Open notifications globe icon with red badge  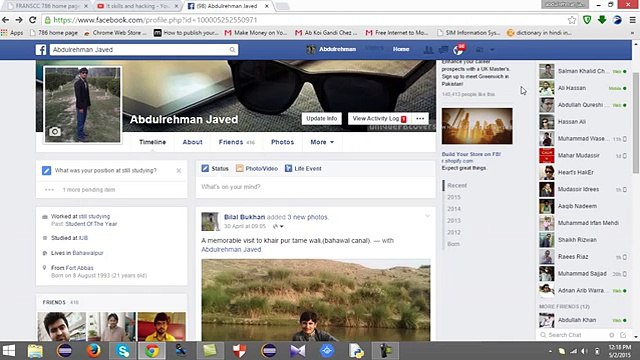pos(459,50)
